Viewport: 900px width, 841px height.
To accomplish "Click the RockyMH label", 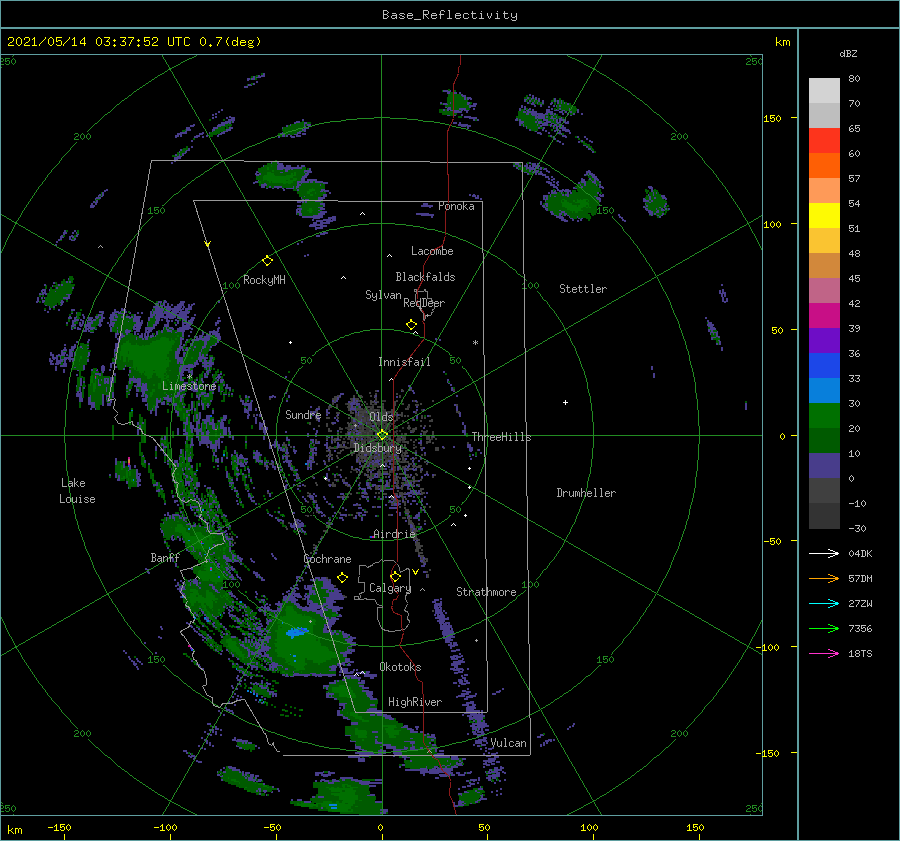I will point(264,280).
